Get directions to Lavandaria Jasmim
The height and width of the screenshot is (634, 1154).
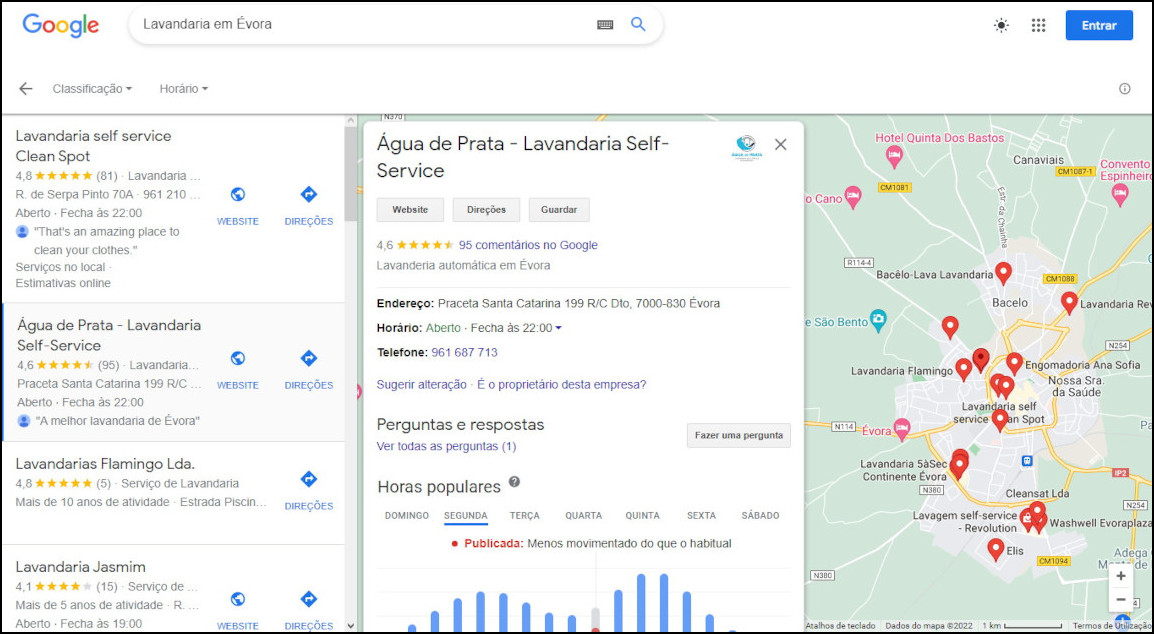[x=308, y=599]
